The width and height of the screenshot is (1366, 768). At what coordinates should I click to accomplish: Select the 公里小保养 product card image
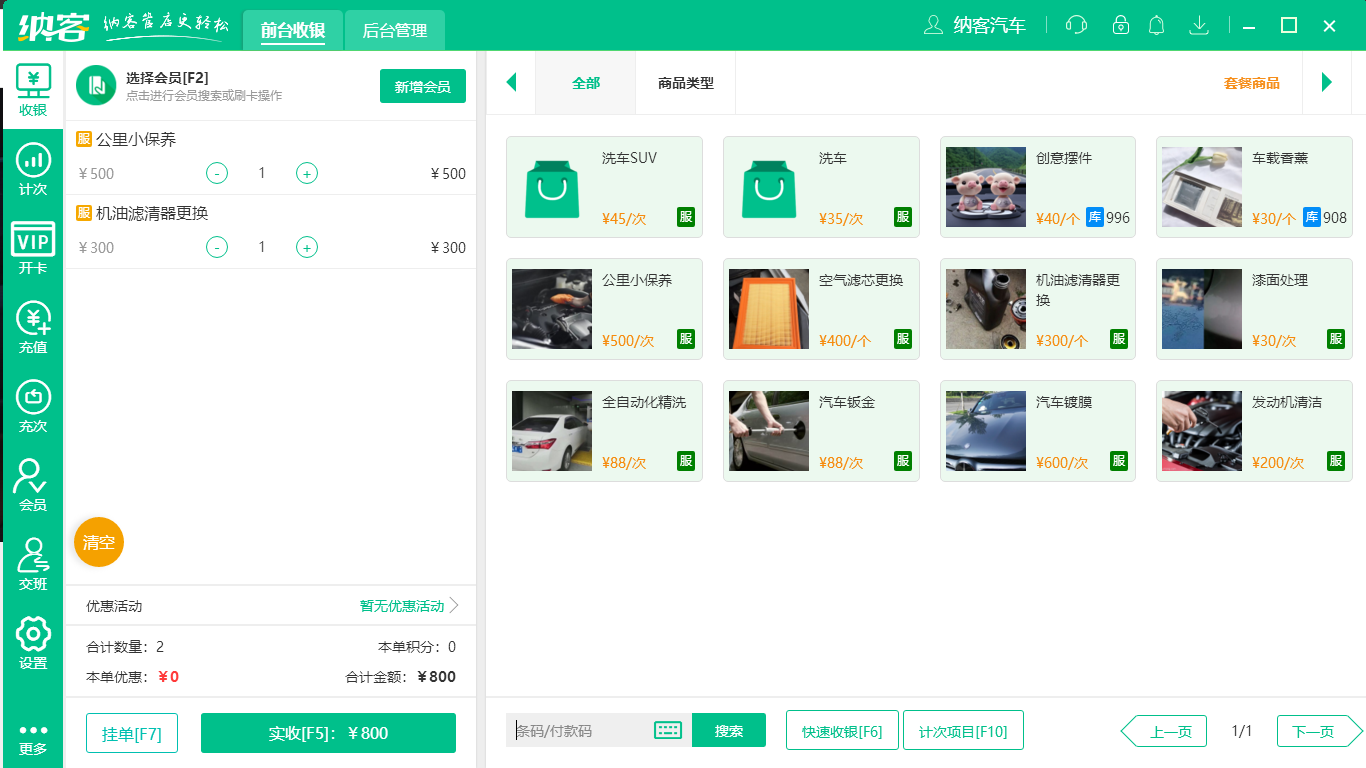(552, 309)
